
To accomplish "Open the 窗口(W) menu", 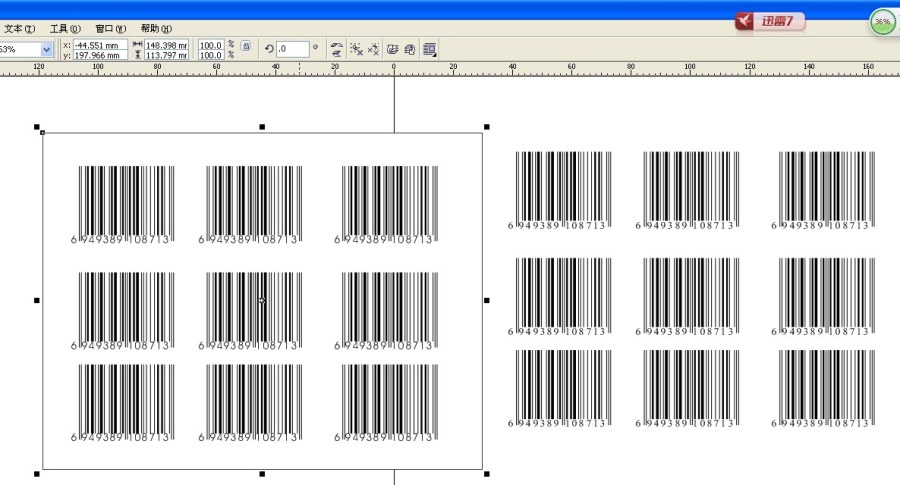I will click(x=110, y=29).
